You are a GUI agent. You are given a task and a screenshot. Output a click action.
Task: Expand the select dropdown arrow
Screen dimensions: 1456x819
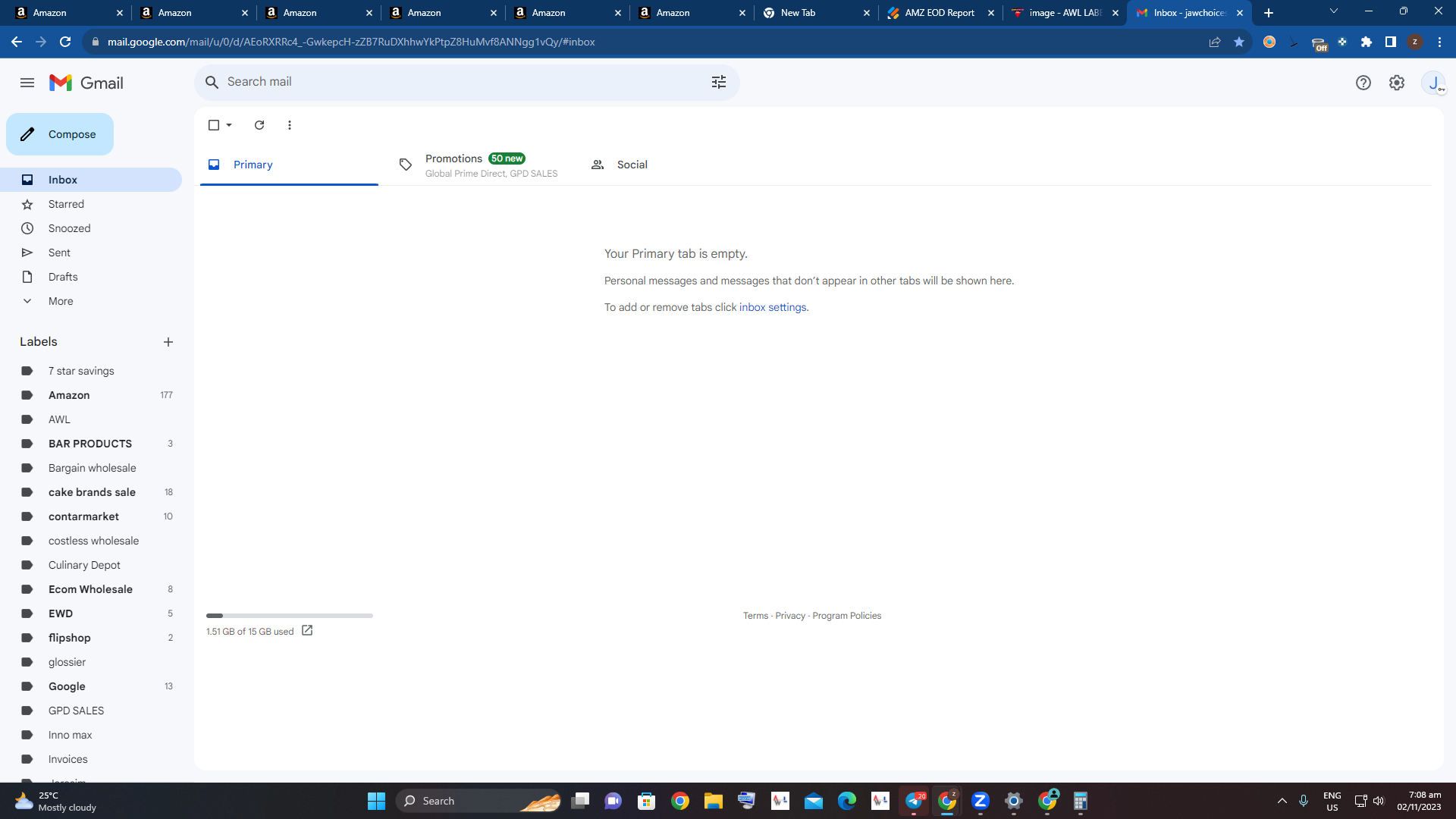[x=229, y=125]
